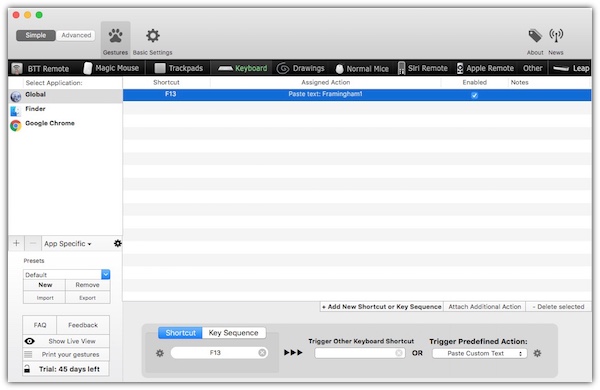The image size is (600, 390).
Task: Click Remove preset button
Action: coord(88,285)
